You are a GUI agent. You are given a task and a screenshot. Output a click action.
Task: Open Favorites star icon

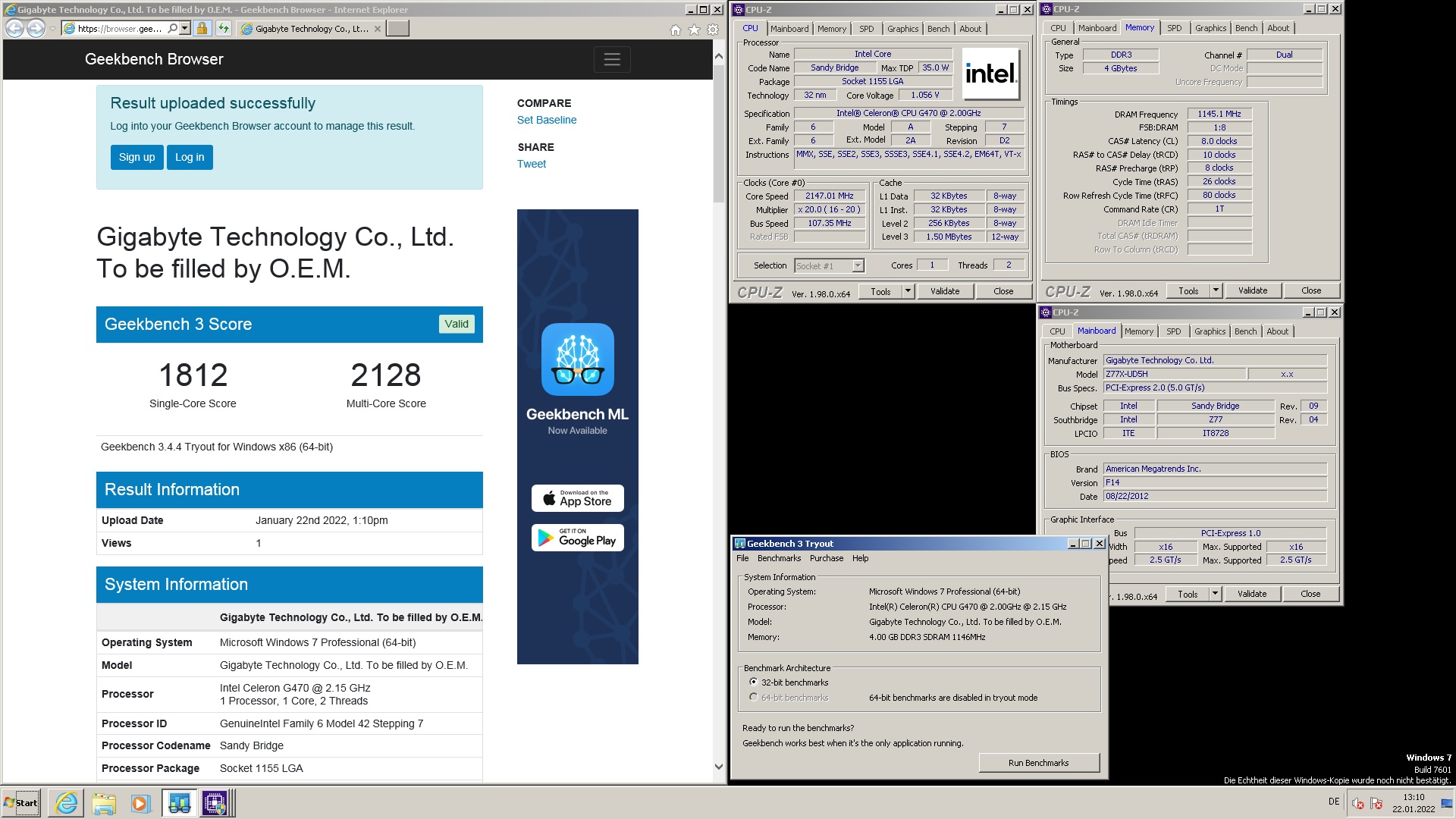coord(694,30)
